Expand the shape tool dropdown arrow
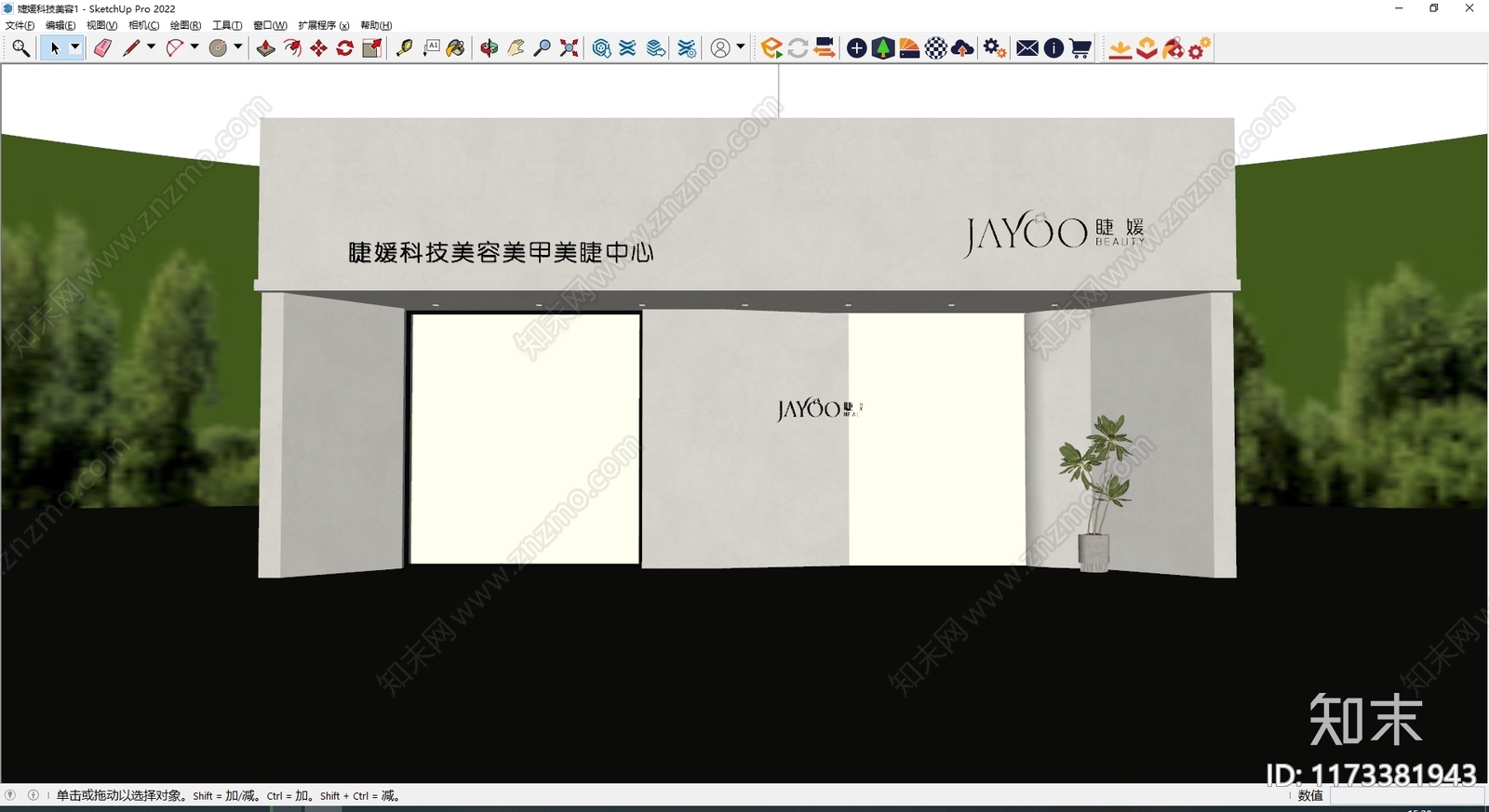The width and height of the screenshot is (1489, 812). click(x=238, y=47)
